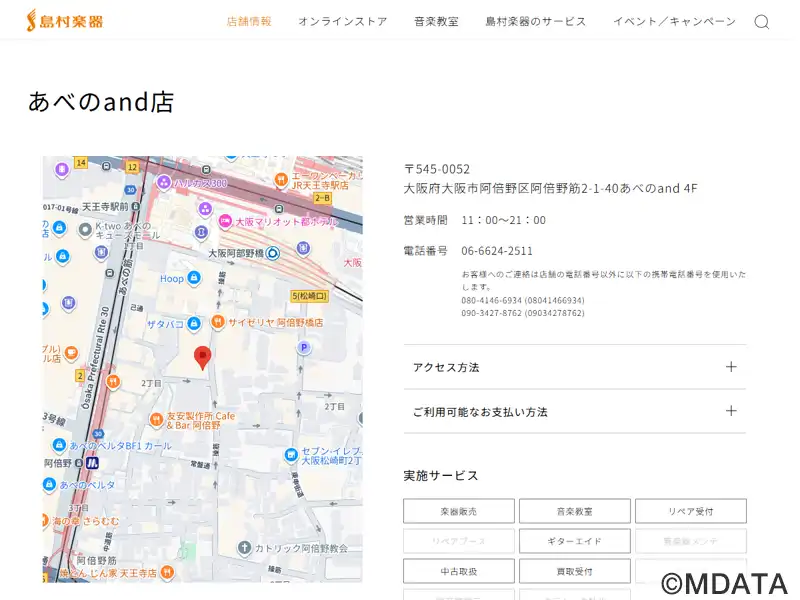Open 音楽教室 in the top navigation
Viewport: 800px width, 600px height.
tap(436, 21)
